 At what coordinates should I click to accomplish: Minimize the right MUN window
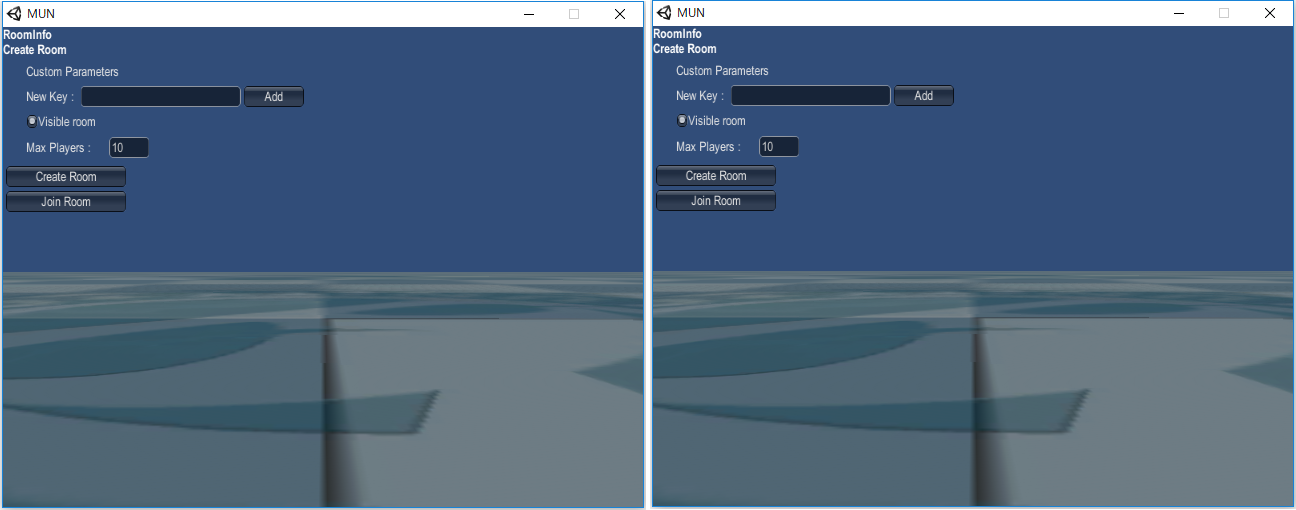tap(1178, 13)
